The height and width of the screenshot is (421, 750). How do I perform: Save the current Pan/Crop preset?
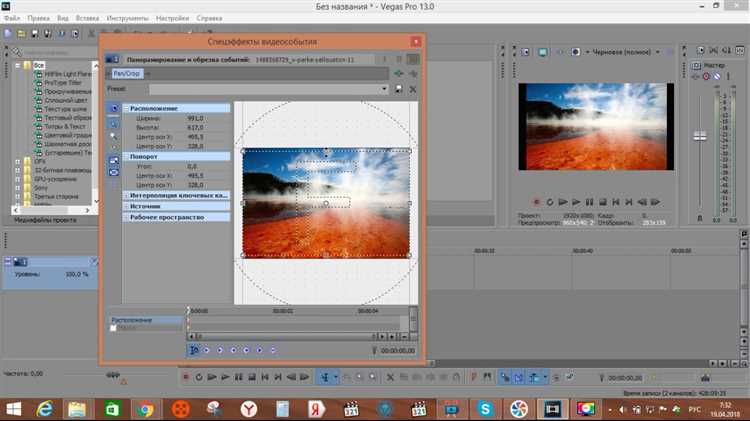coord(398,89)
